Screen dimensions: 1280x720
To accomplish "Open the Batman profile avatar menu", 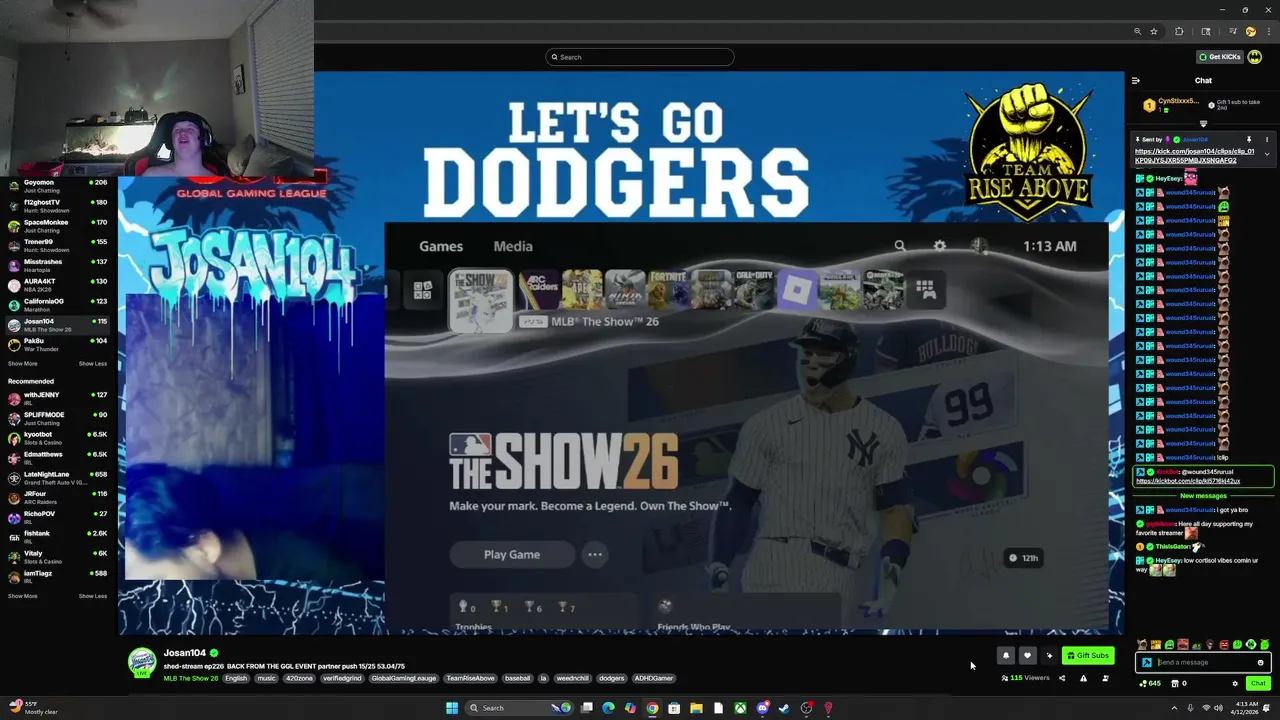I will 1255,57.
